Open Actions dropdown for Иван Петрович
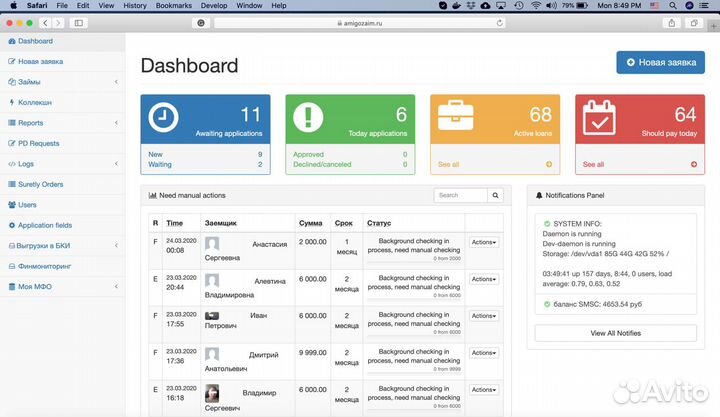This screenshot has width=720, height=417. (x=484, y=316)
